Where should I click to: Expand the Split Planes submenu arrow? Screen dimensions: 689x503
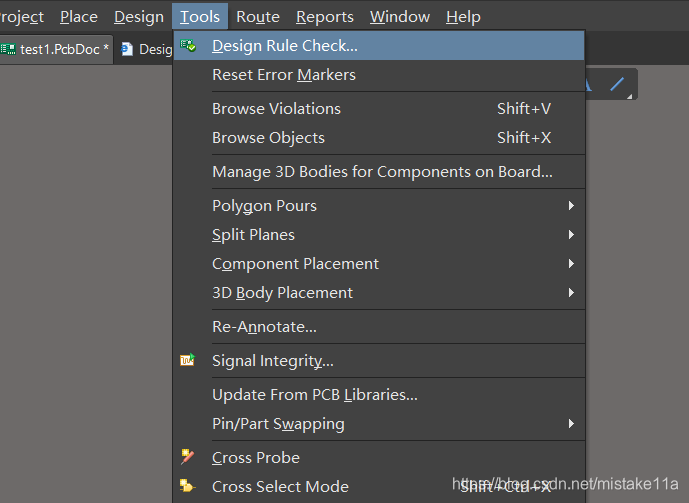[x=571, y=235]
